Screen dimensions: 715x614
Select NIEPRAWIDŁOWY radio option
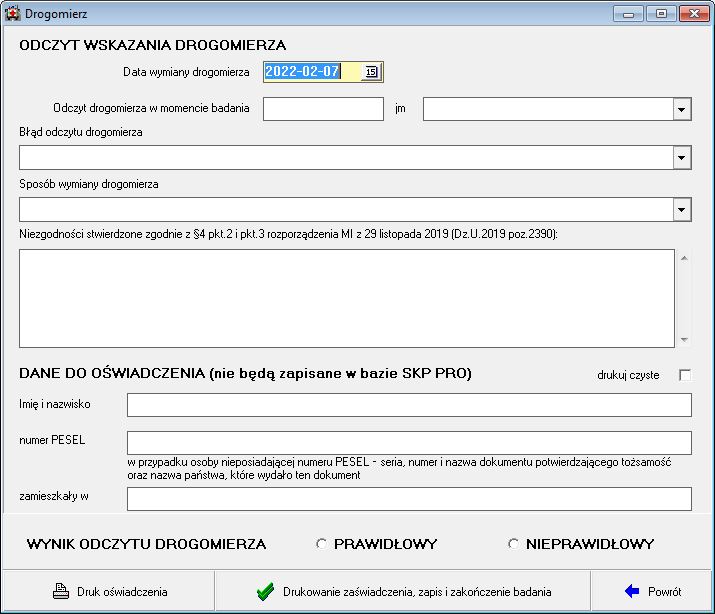pyautogui.click(x=513, y=544)
